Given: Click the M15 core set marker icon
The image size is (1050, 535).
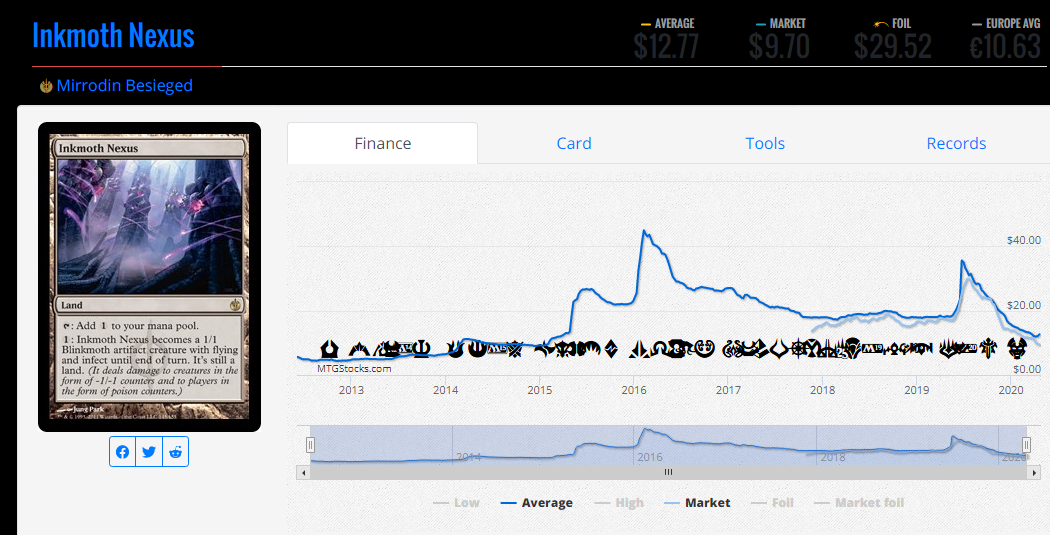Looking at the screenshot, I should (498, 348).
